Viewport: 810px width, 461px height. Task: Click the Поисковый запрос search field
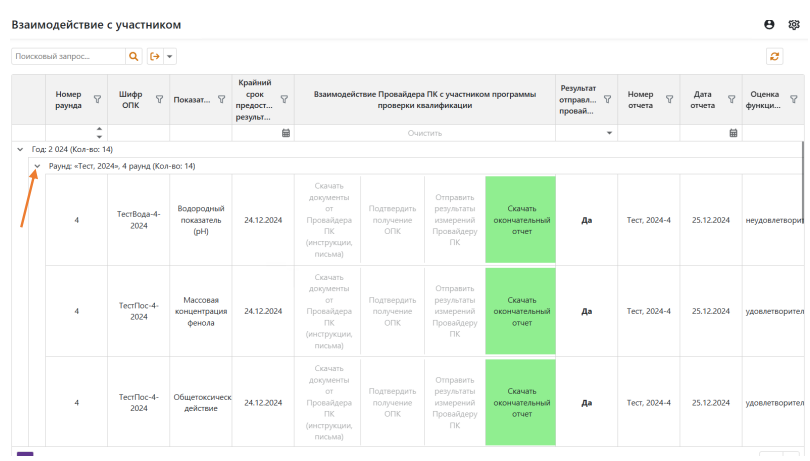68,57
